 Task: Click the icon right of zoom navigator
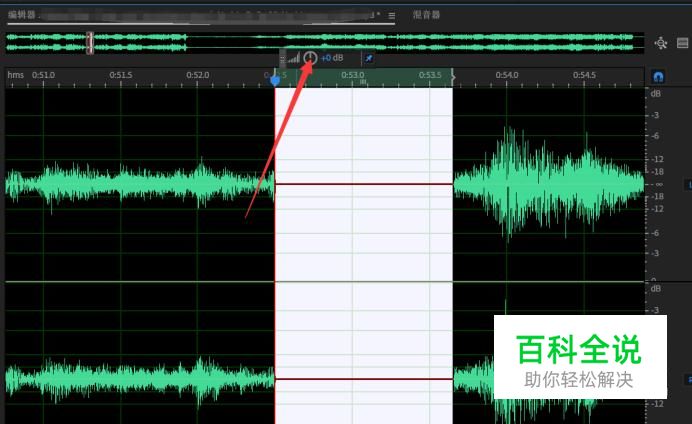682,43
